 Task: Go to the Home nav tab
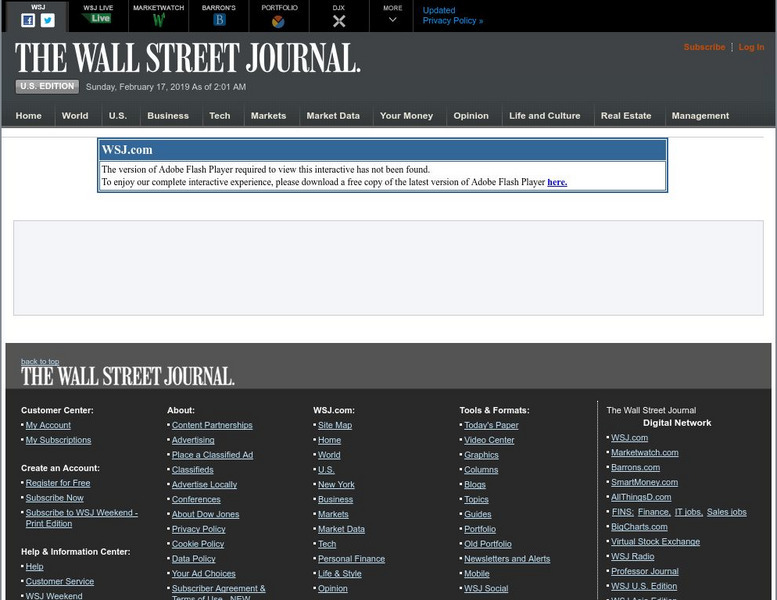click(28, 115)
